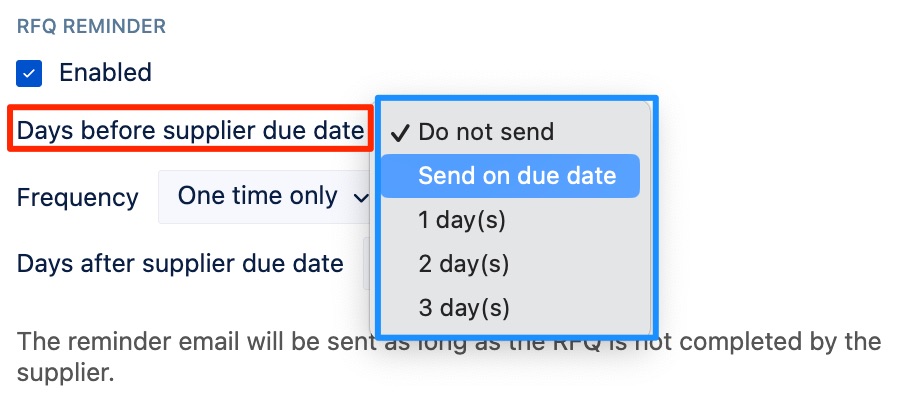Click "One time only" text in Frequency select
The image size is (903, 394).
pyautogui.click(x=257, y=196)
